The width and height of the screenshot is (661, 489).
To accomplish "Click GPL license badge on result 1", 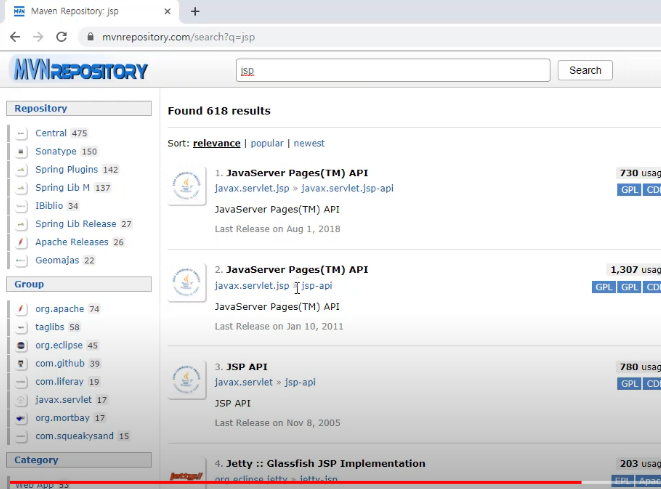I will click(629, 190).
